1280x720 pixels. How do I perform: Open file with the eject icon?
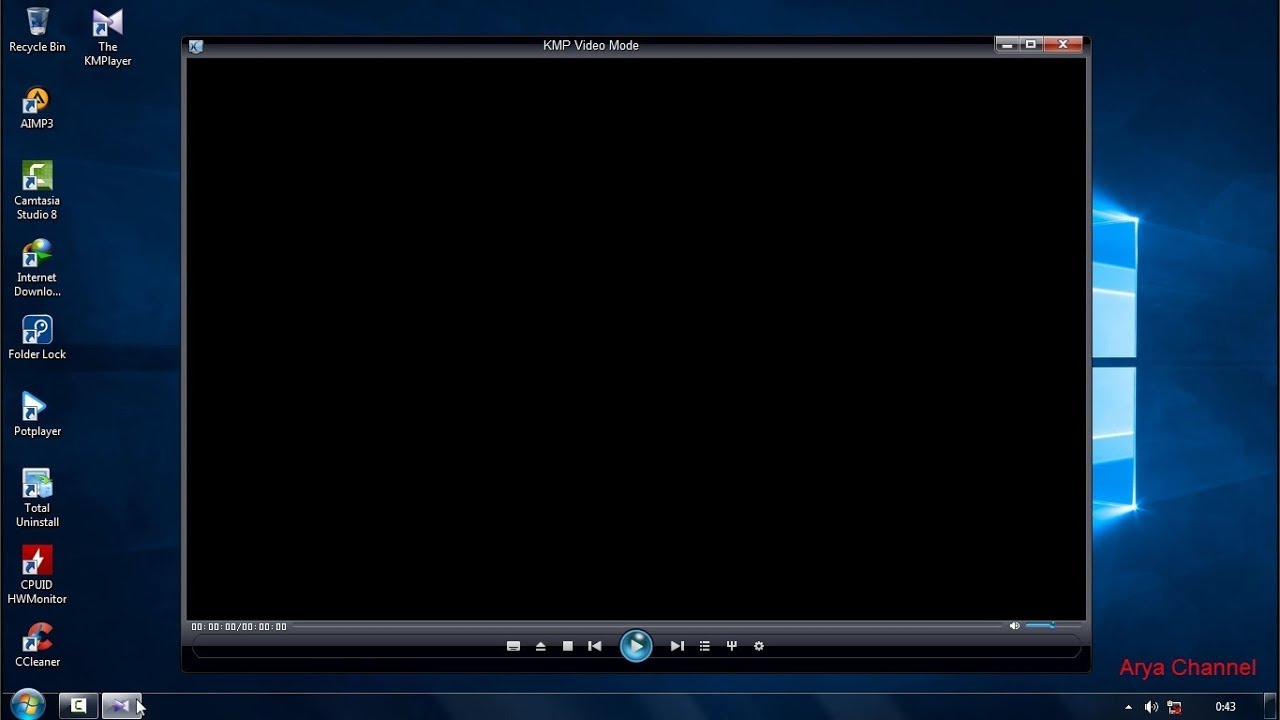click(x=541, y=646)
